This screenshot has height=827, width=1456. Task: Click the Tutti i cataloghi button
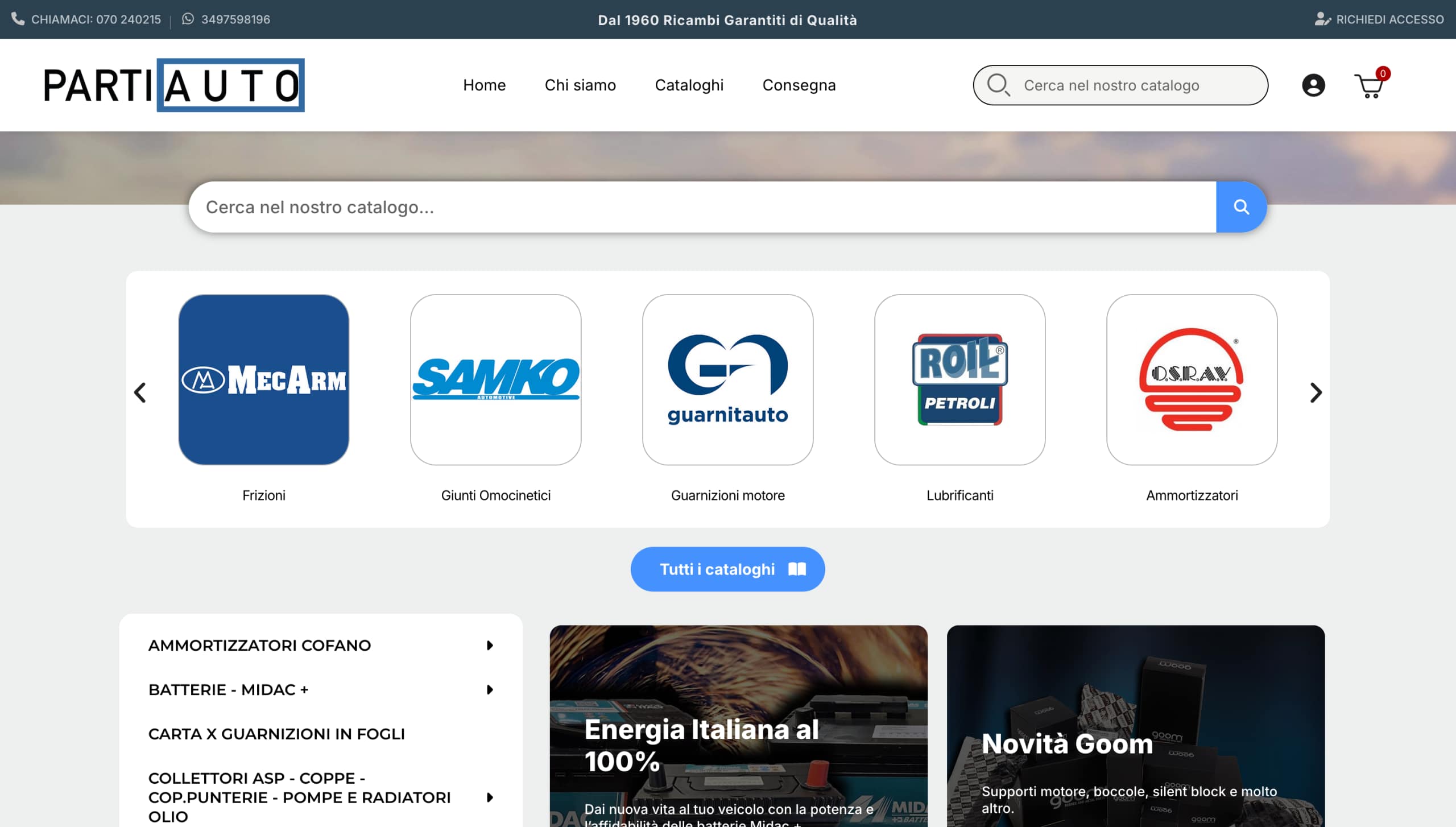tap(727, 569)
